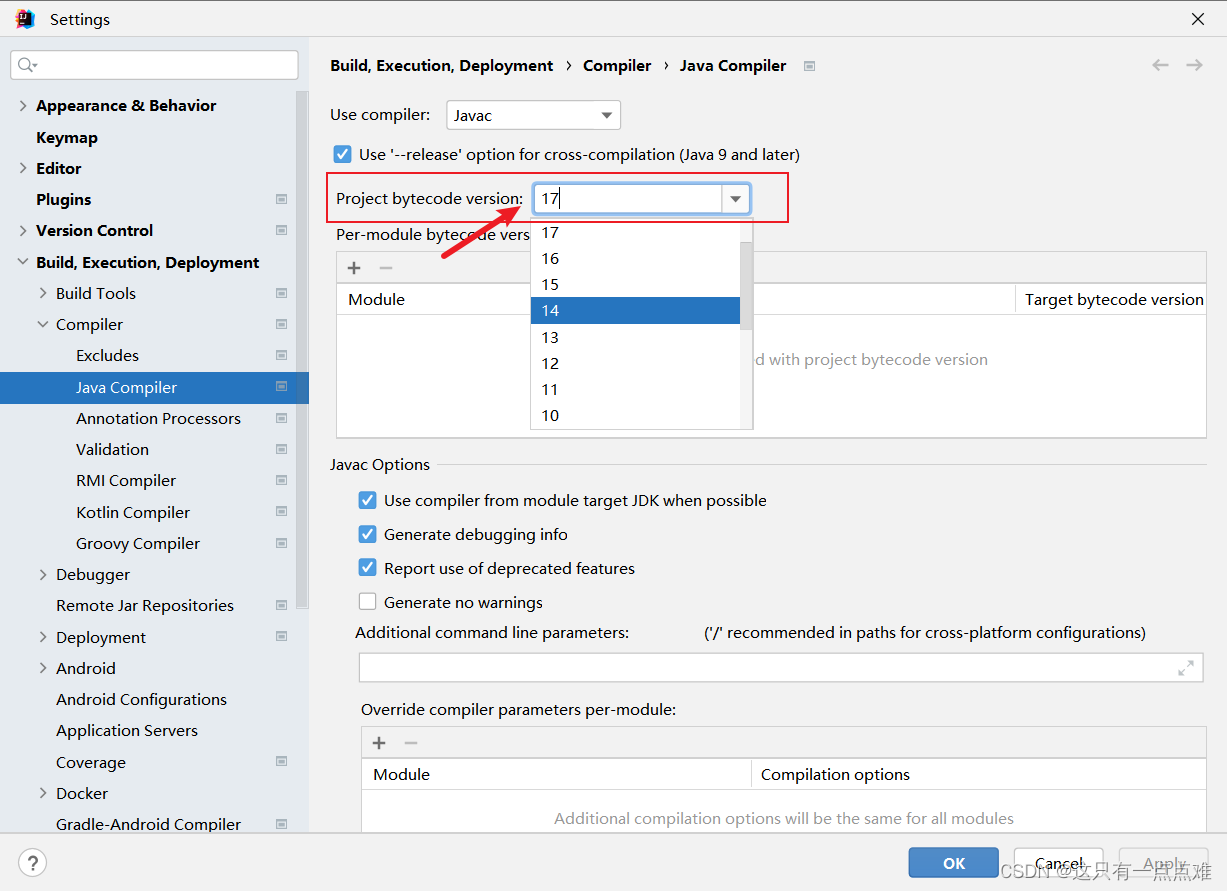Add a per-module bytecode version entry
Image resolution: width=1227 pixels, height=891 pixels.
tap(354, 268)
